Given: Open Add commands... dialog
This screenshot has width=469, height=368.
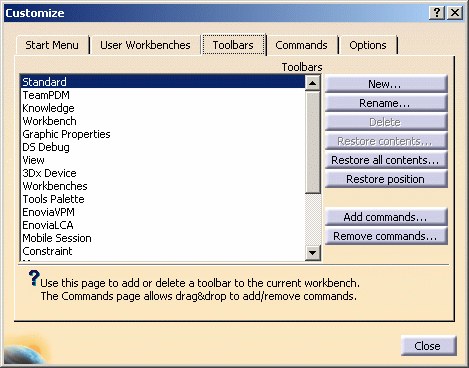Looking at the screenshot, I should [x=386, y=217].
